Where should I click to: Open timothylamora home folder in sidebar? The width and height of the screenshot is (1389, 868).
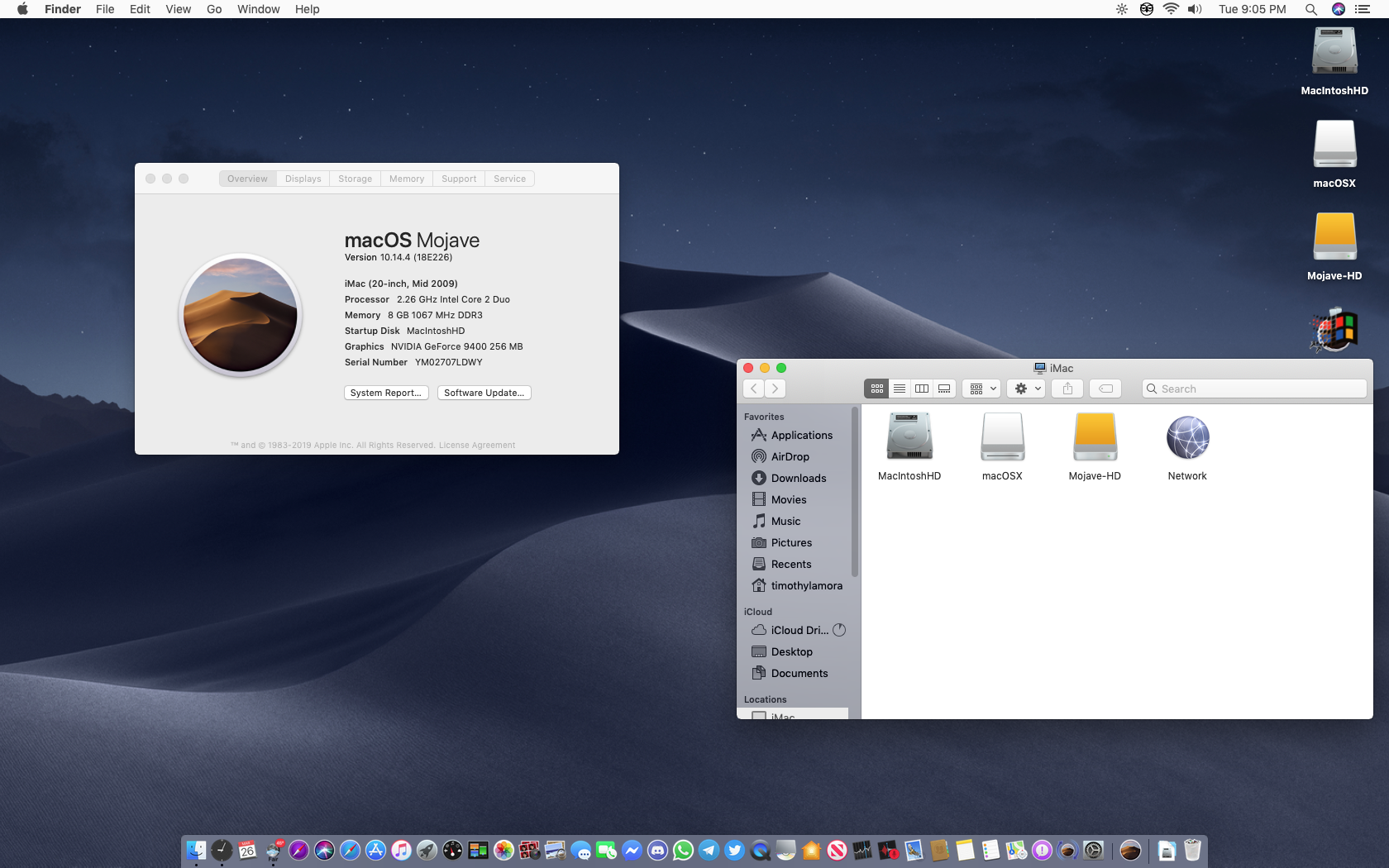[x=797, y=585]
